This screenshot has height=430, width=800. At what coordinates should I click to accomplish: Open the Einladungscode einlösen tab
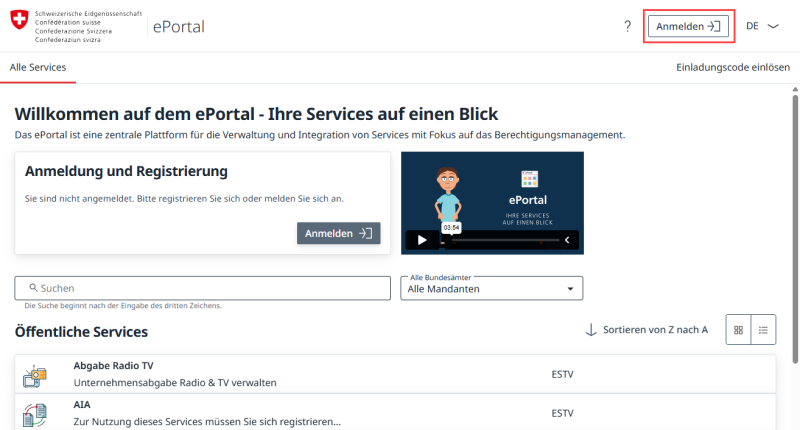[x=733, y=68]
